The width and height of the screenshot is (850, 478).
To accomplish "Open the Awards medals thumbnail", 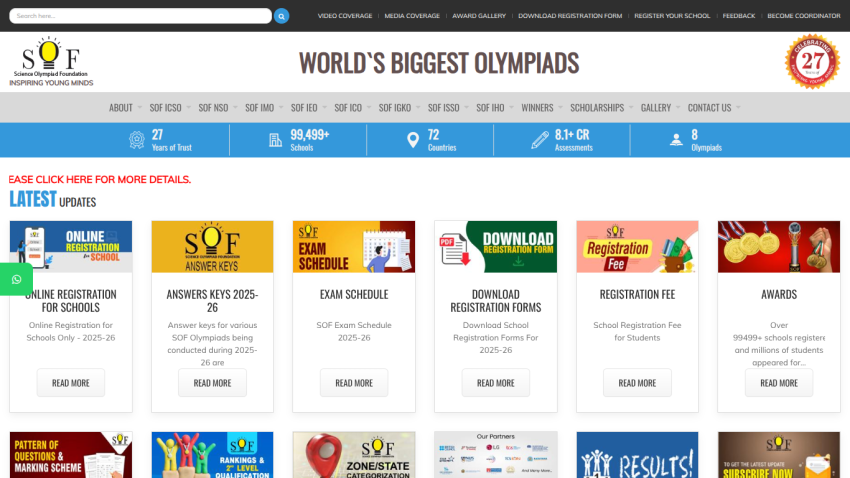I will [779, 247].
